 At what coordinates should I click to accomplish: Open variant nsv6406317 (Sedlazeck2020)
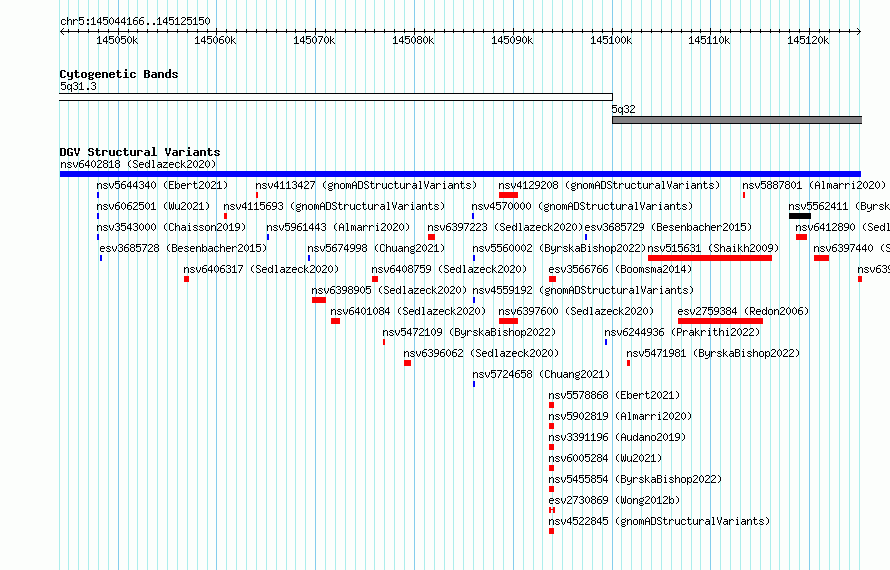(x=261, y=269)
